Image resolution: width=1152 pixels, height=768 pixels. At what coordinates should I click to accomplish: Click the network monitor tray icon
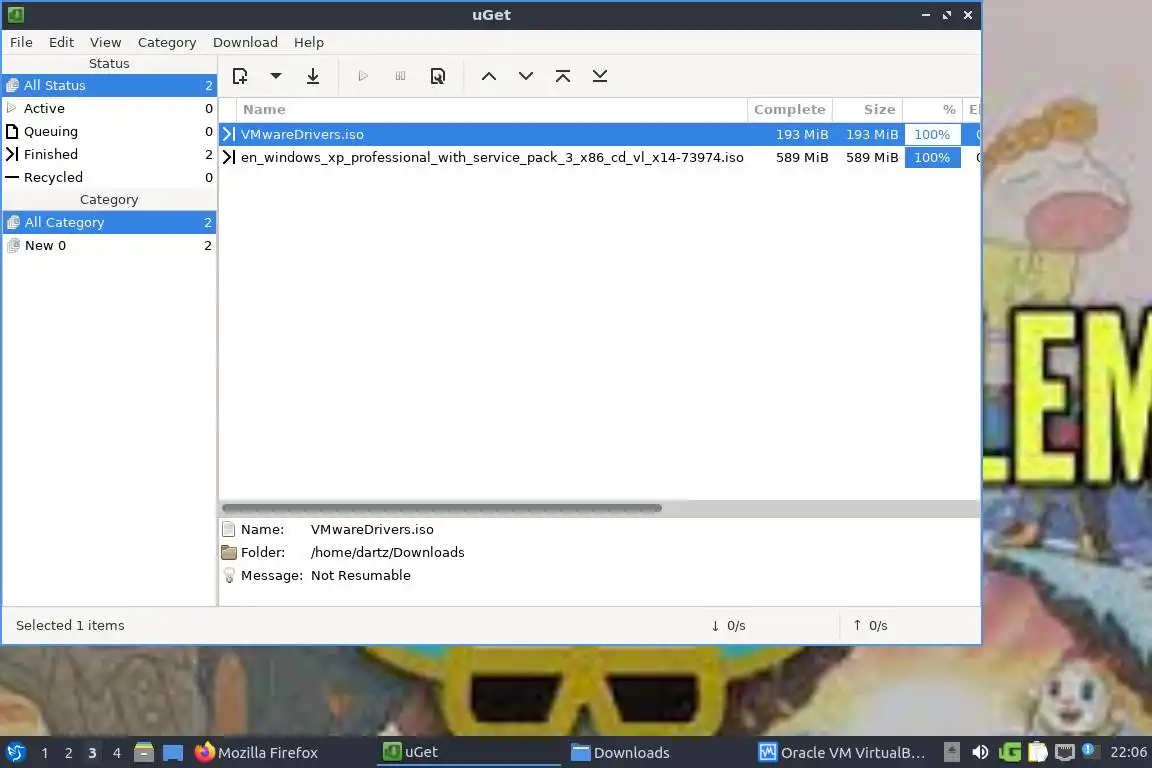(x=1065, y=753)
